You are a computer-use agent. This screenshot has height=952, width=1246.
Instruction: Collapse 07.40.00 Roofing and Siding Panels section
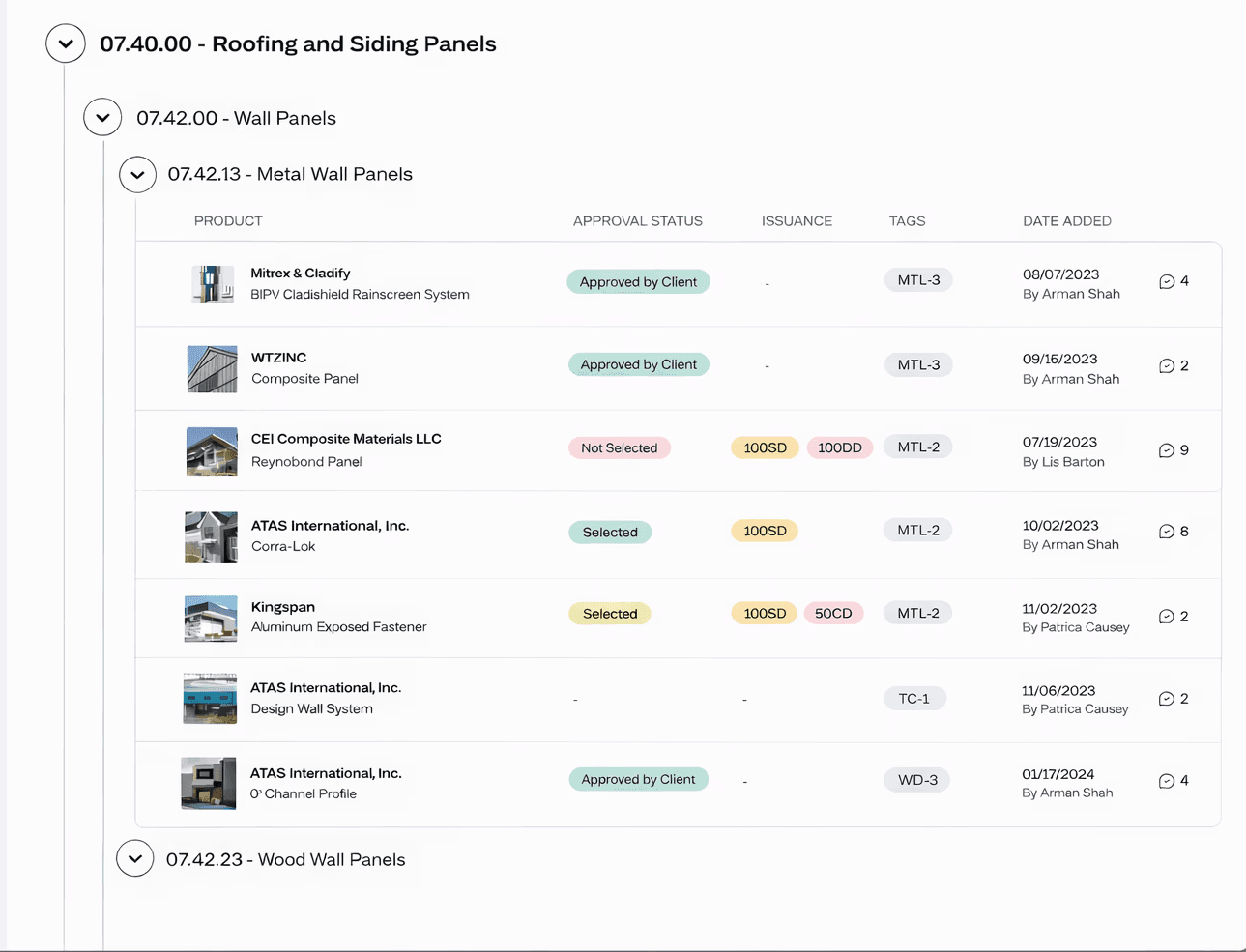[66, 43]
